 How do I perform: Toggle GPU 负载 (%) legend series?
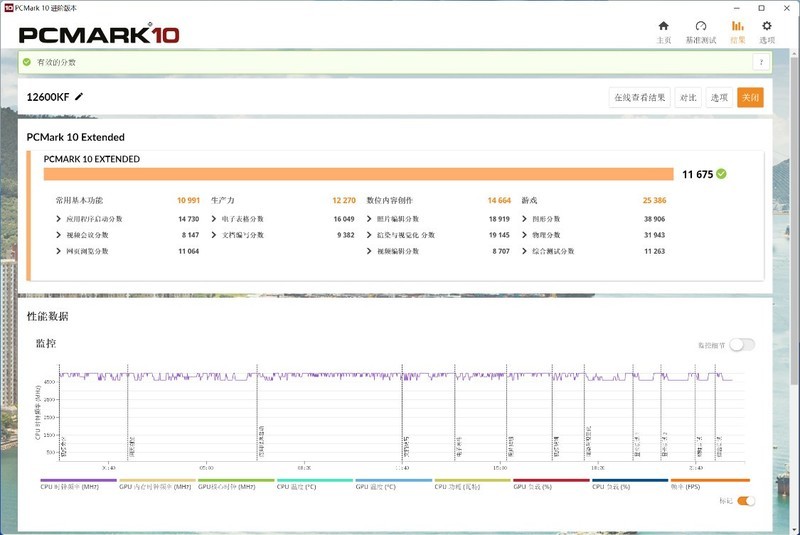(551, 484)
